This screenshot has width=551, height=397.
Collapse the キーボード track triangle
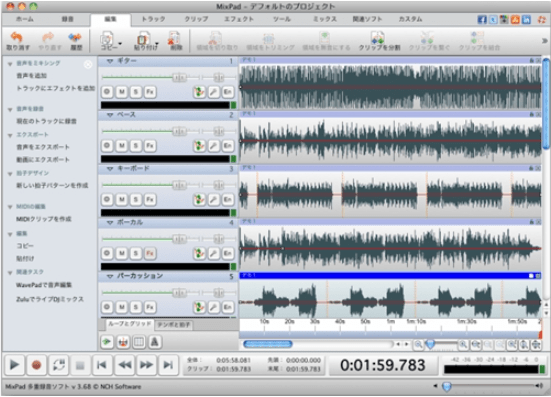click(x=110, y=169)
